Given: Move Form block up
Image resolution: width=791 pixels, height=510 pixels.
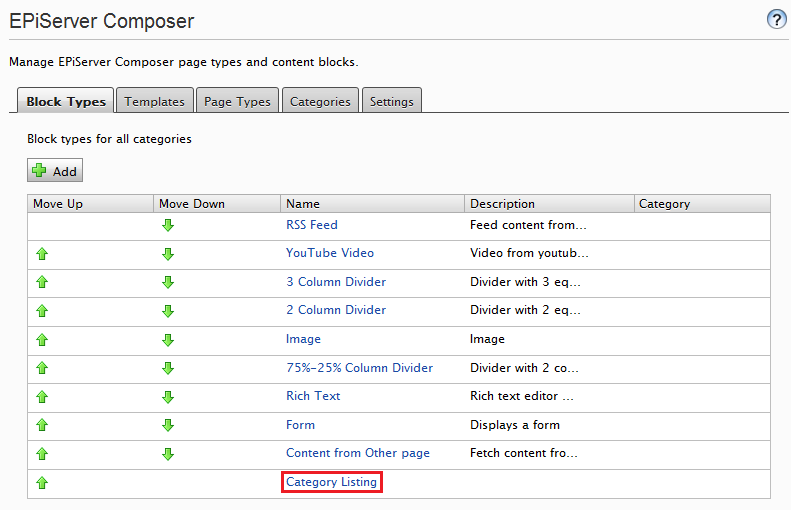Looking at the screenshot, I should click(x=42, y=425).
